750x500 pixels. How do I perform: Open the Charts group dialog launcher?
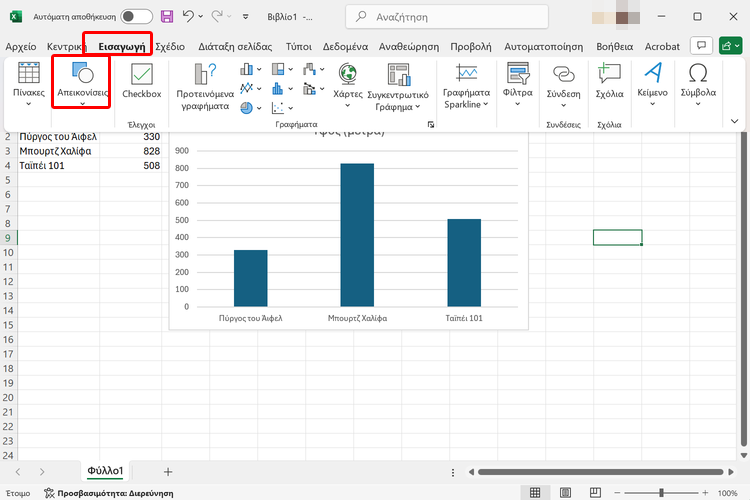[430, 124]
